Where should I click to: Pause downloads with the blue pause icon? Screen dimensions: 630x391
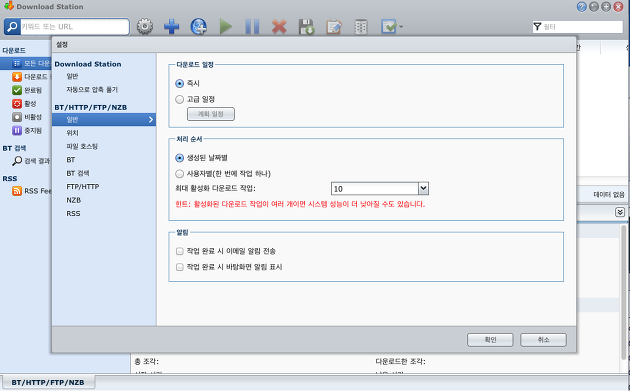(252, 27)
